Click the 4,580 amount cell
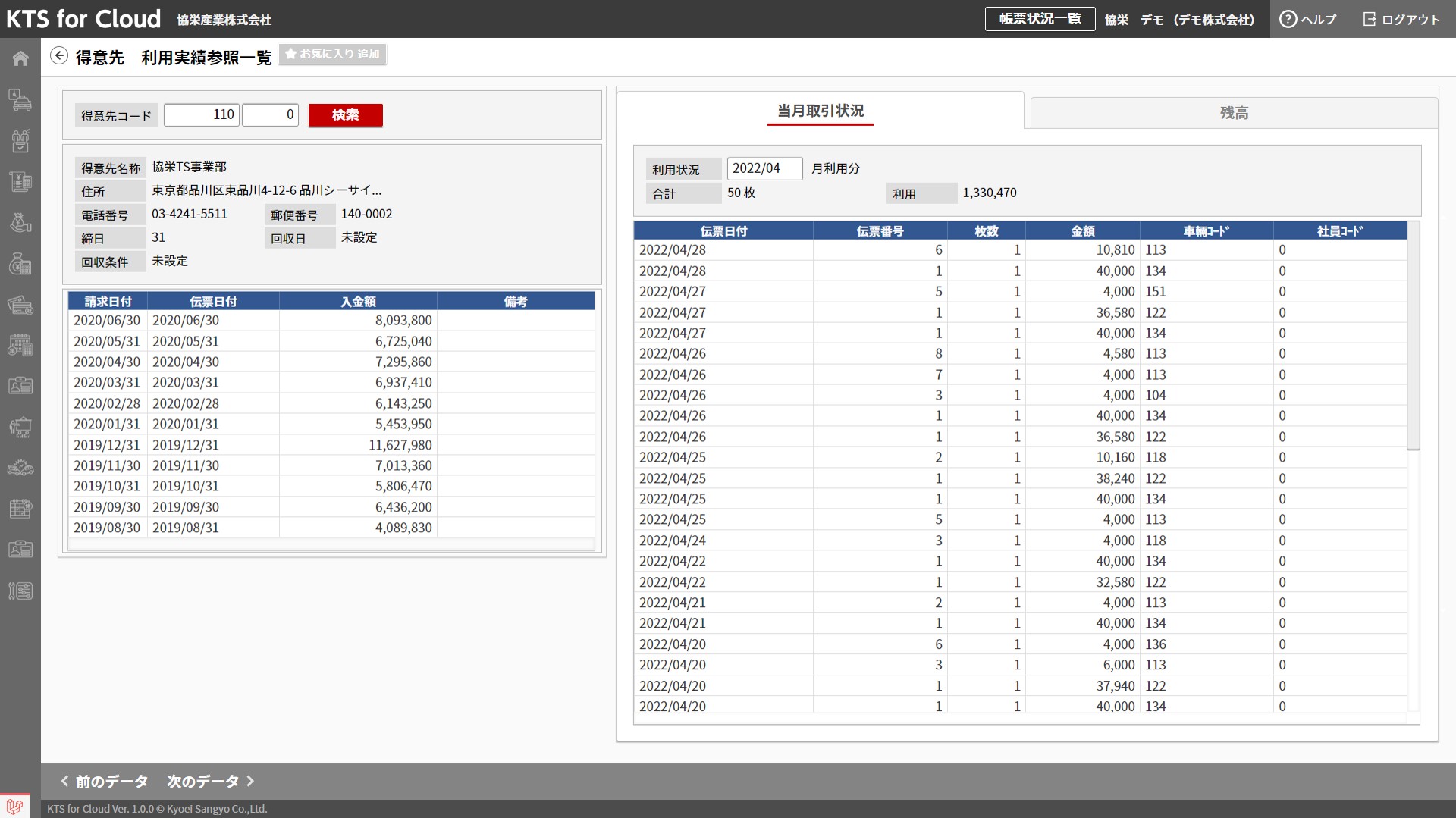The width and height of the screenshot is (1456, 818). pos(1119,354)
